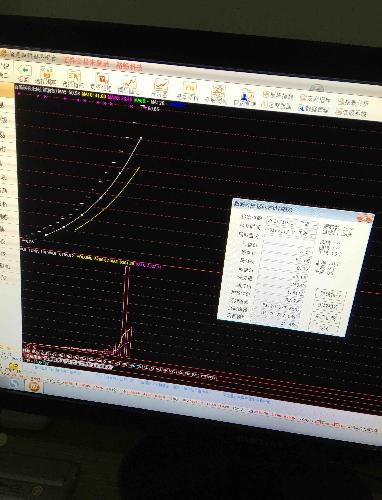382x500 pixels.
Task: Close the small stock info dialog
Action: (x=365, y=219)
